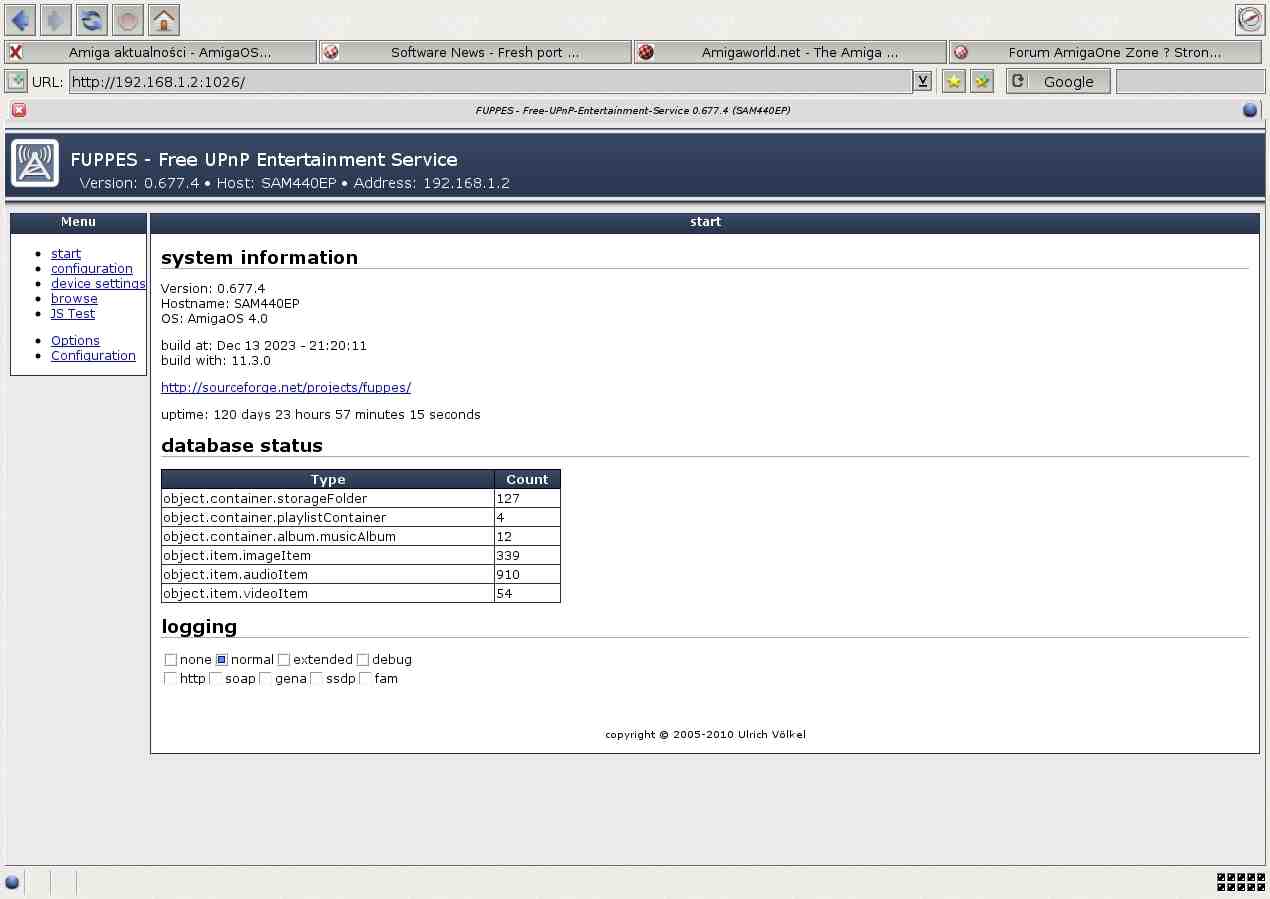Image resolution: width=1270 pixels, height=899 pixels.
Task: Enable 'extended' logging level
Action: click(x=284, y=660)
